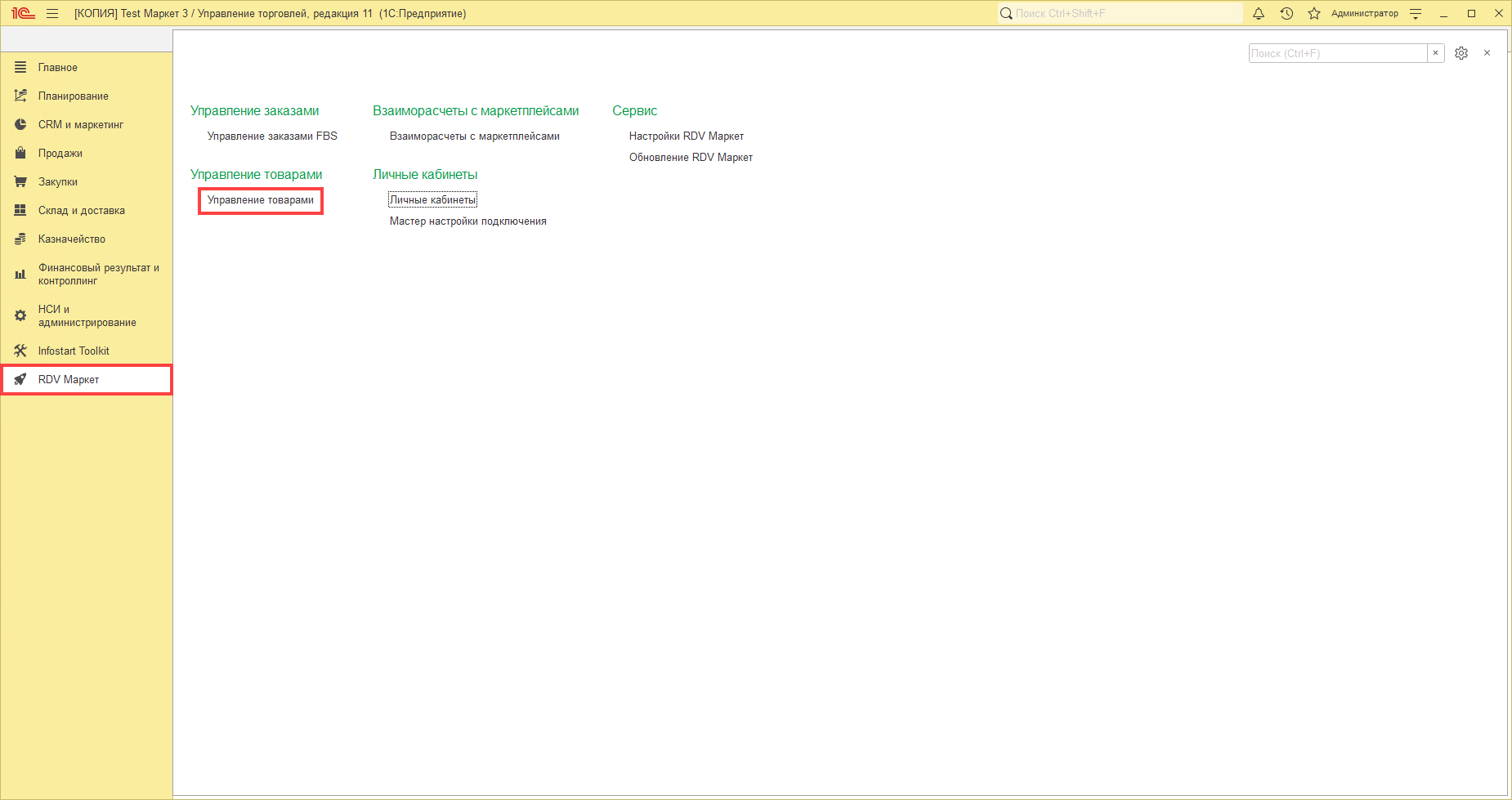Screen dimensions: 1512x800
Task: Click the CRM pie chart icon
Action: (x=20, y=124)
